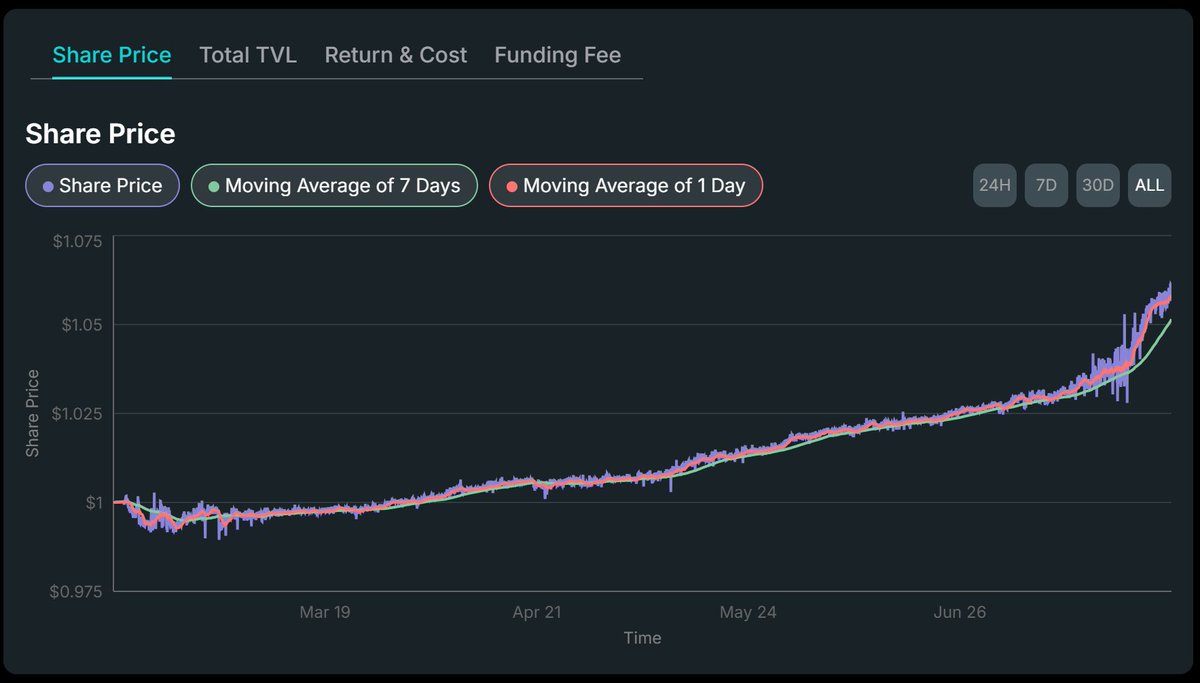Viewport: 1200px width, 683px height.
Task: Toggle the Share Price series legend
Action: (102, 186)
